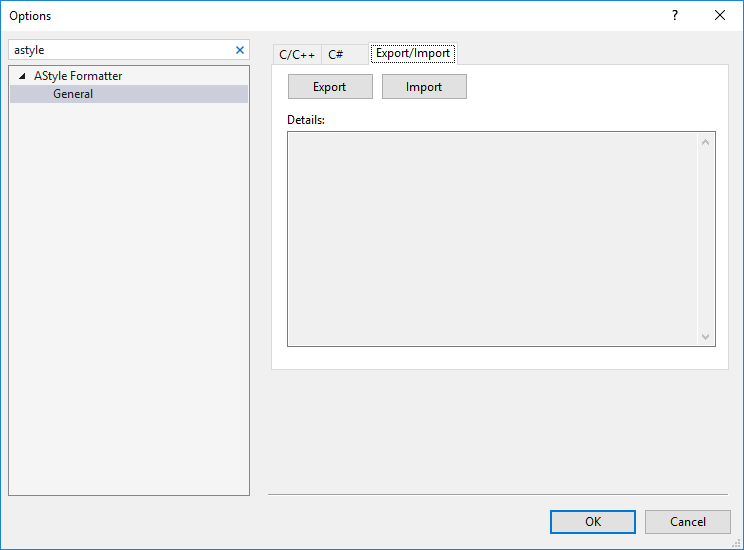744x550 pixels.
Task: Select the General tree item
Action: point(73,94)
